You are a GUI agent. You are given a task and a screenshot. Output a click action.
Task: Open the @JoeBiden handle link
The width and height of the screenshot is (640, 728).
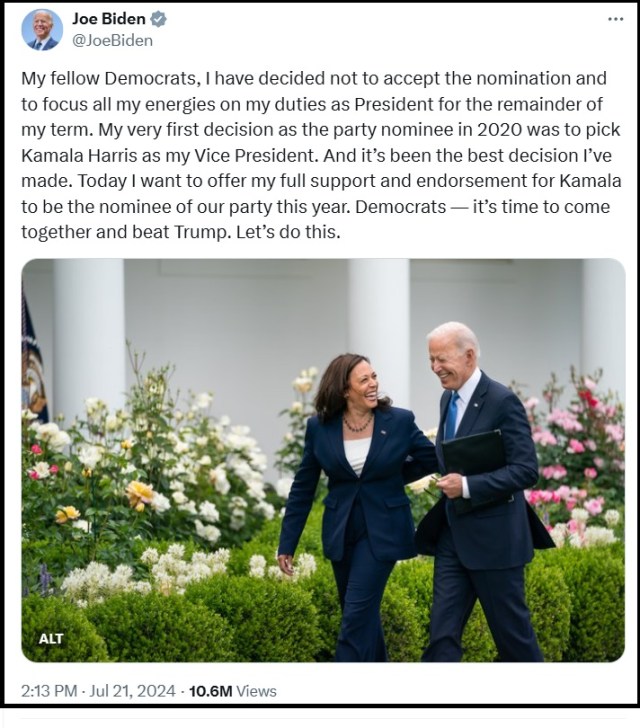coord(112,41)
